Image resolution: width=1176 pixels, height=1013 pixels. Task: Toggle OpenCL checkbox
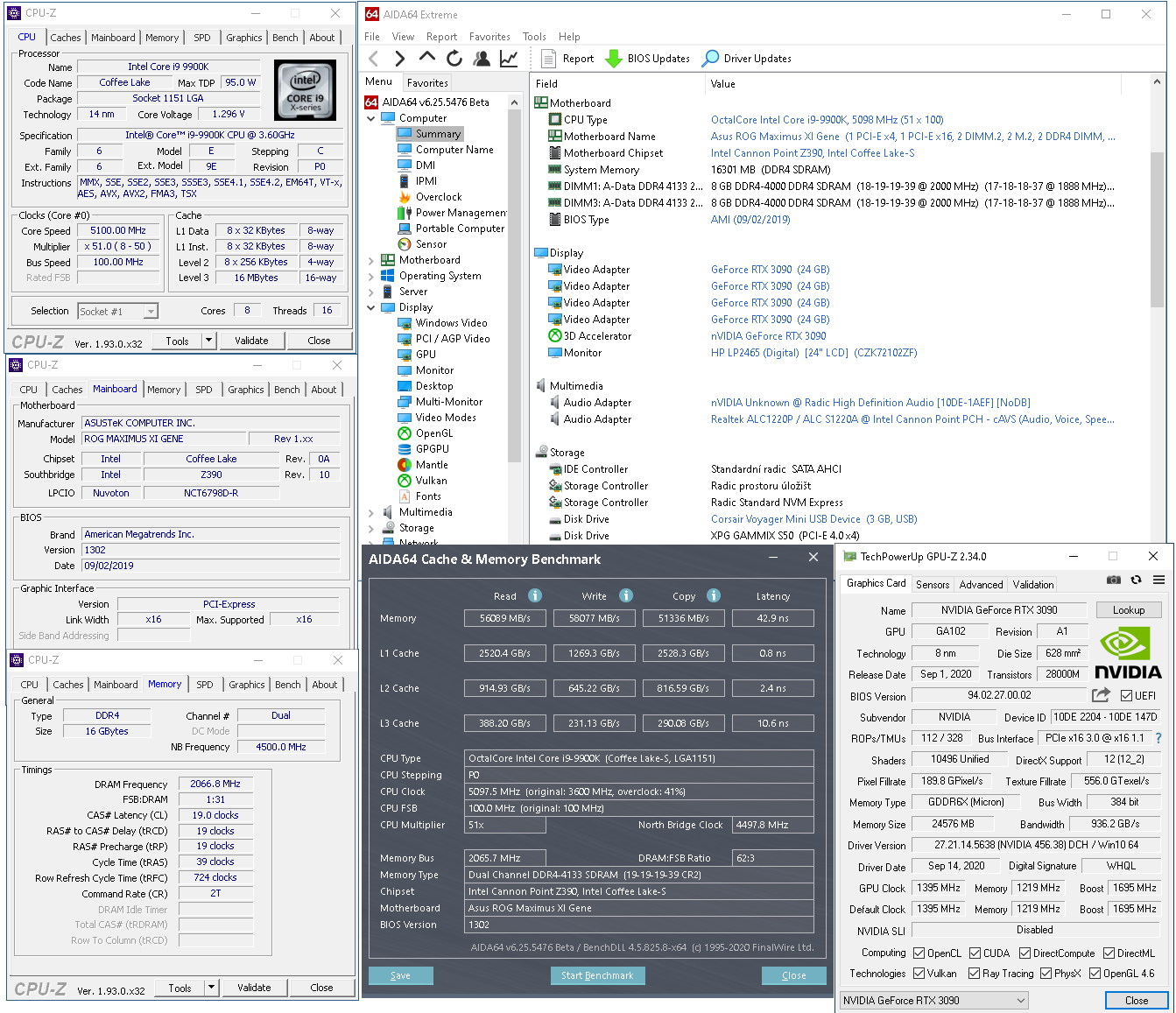tap(919, 953)
